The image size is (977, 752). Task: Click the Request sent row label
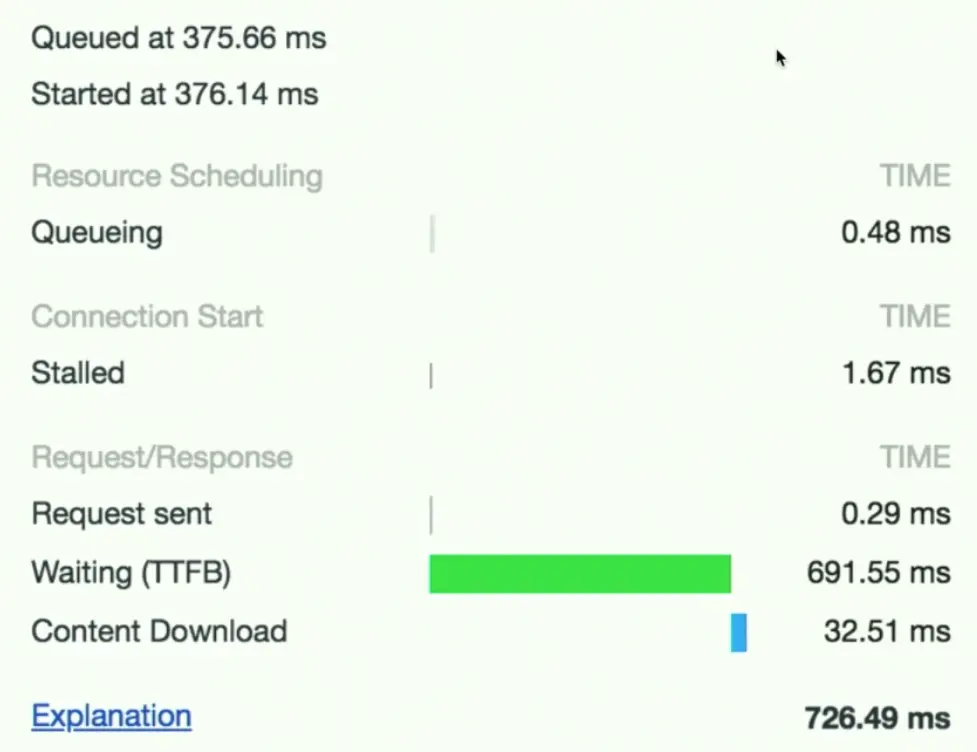click(122, 514)
